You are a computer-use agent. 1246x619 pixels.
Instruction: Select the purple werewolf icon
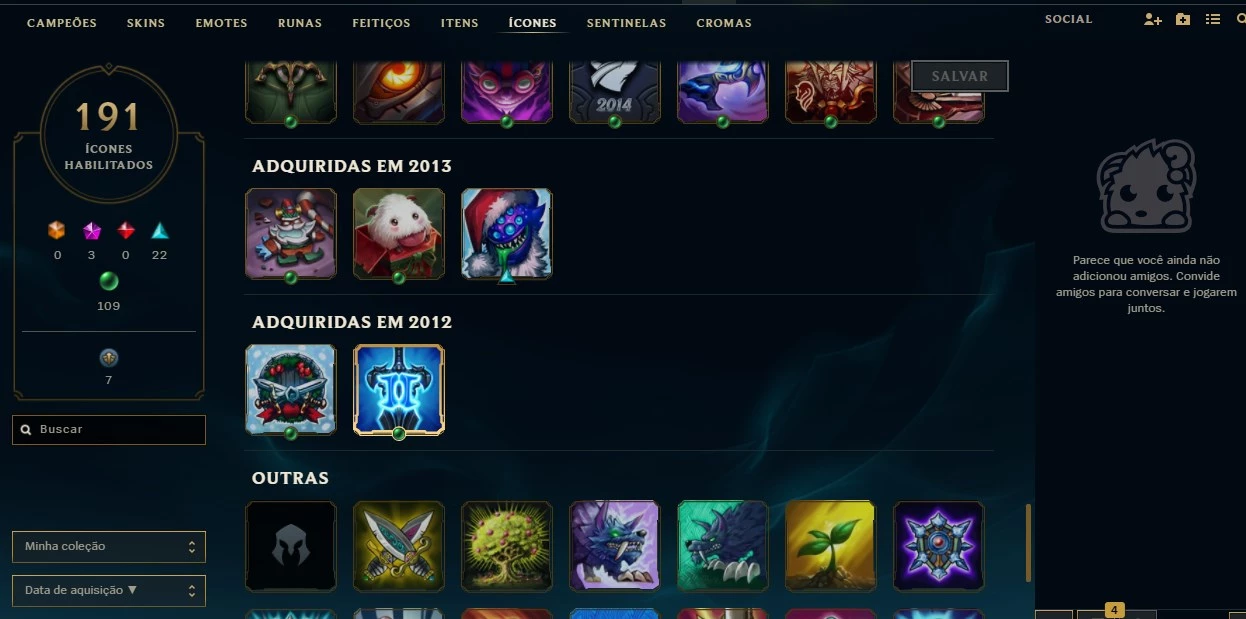tap(615, 545)
